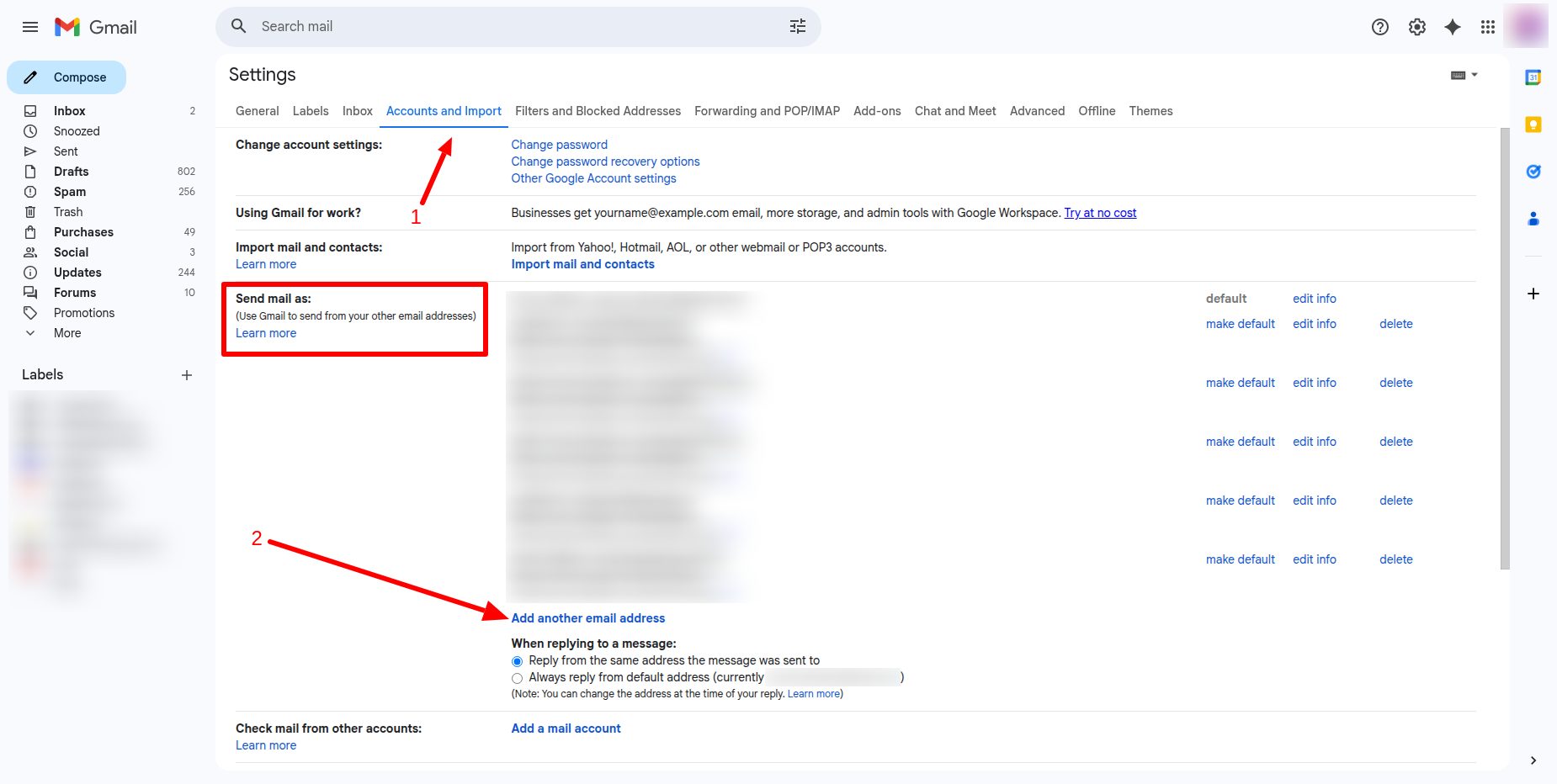
Task: Select Reply from the same address option
Action: coord(517,660)
